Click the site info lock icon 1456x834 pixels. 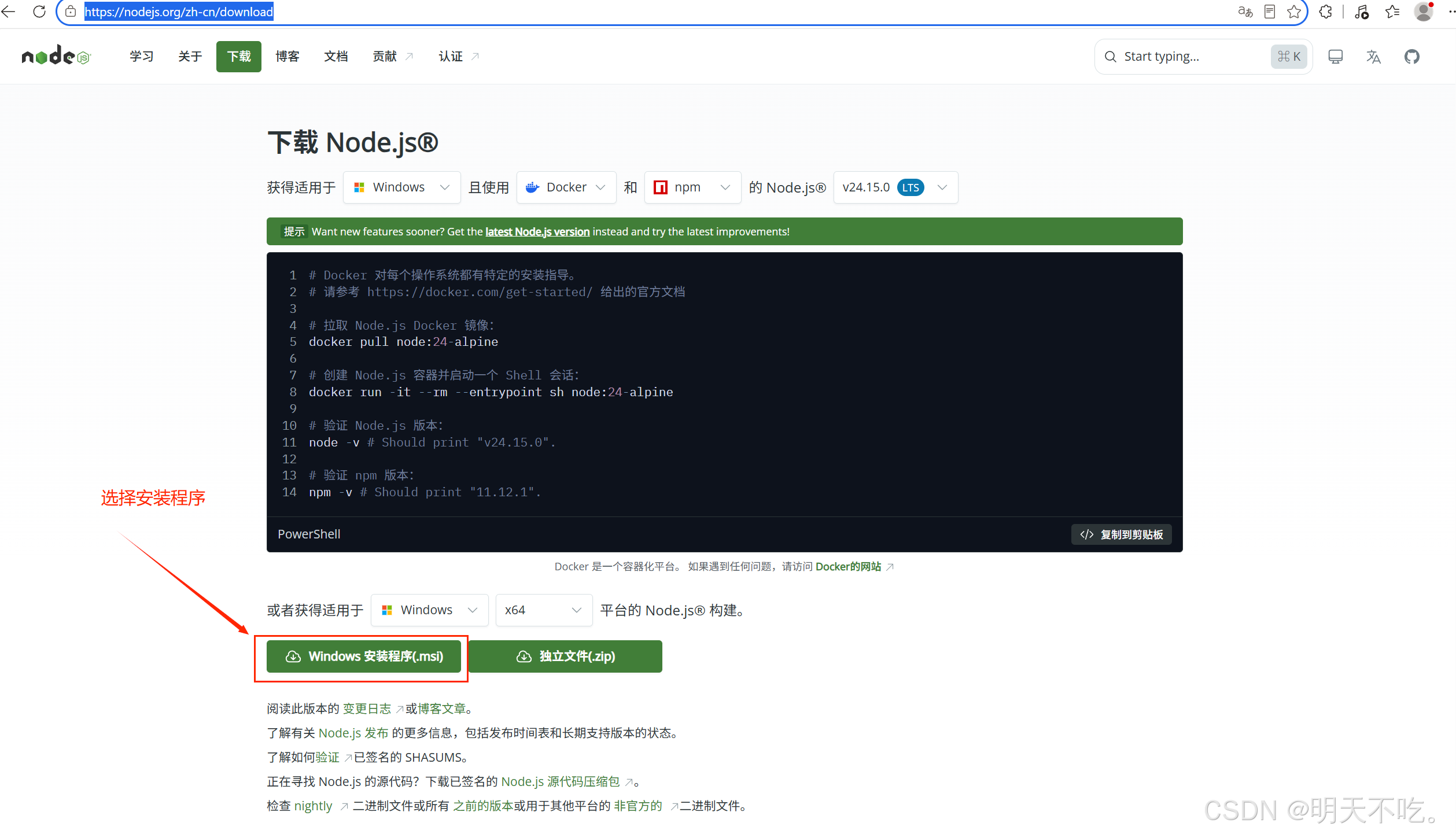pos(71,12)
